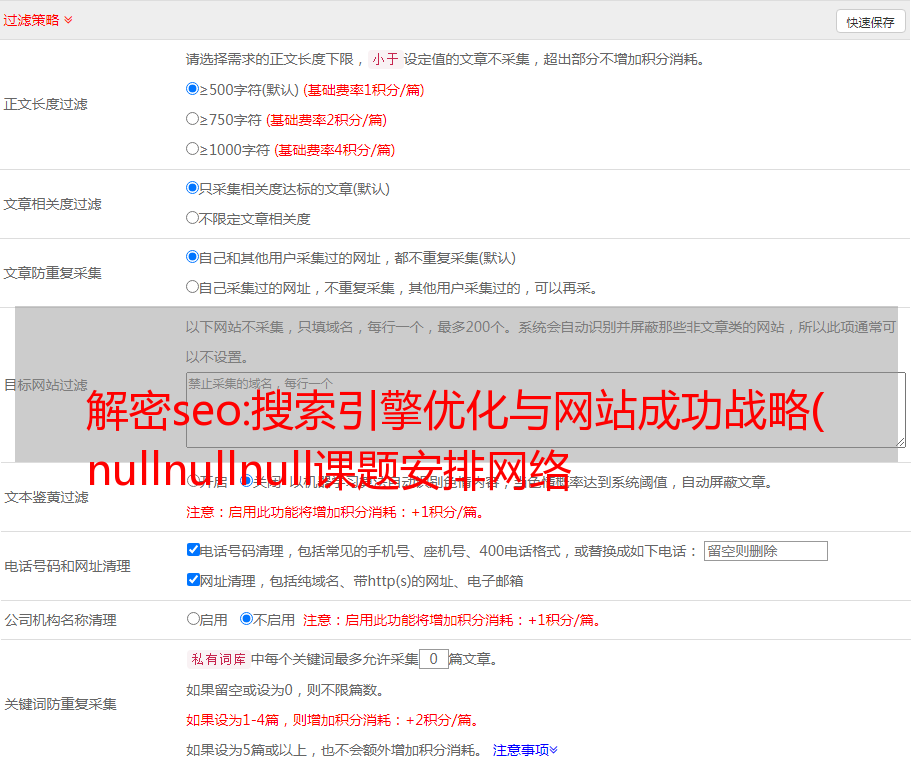
Task: Choose 不限定文章相关度 radio button
Action: coord(193,218)
